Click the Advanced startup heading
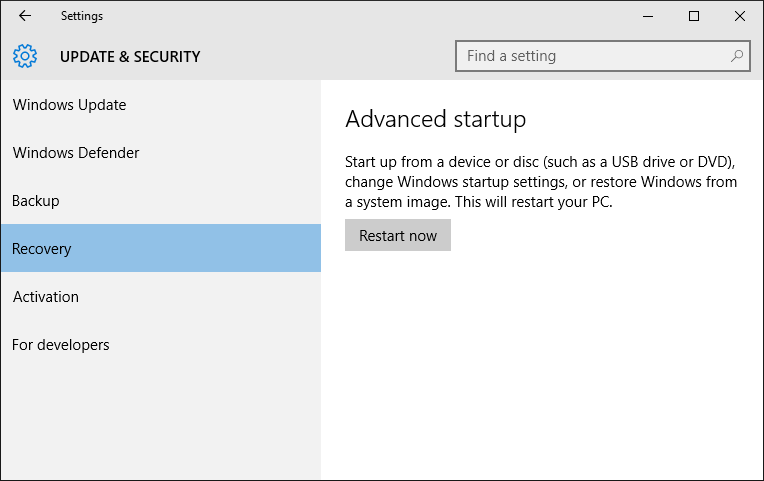764x481 pixels. tap(435, 120)
